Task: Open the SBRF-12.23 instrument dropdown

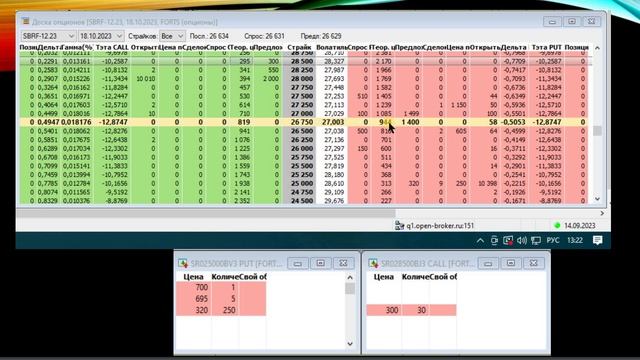Action: click(48, 36)
